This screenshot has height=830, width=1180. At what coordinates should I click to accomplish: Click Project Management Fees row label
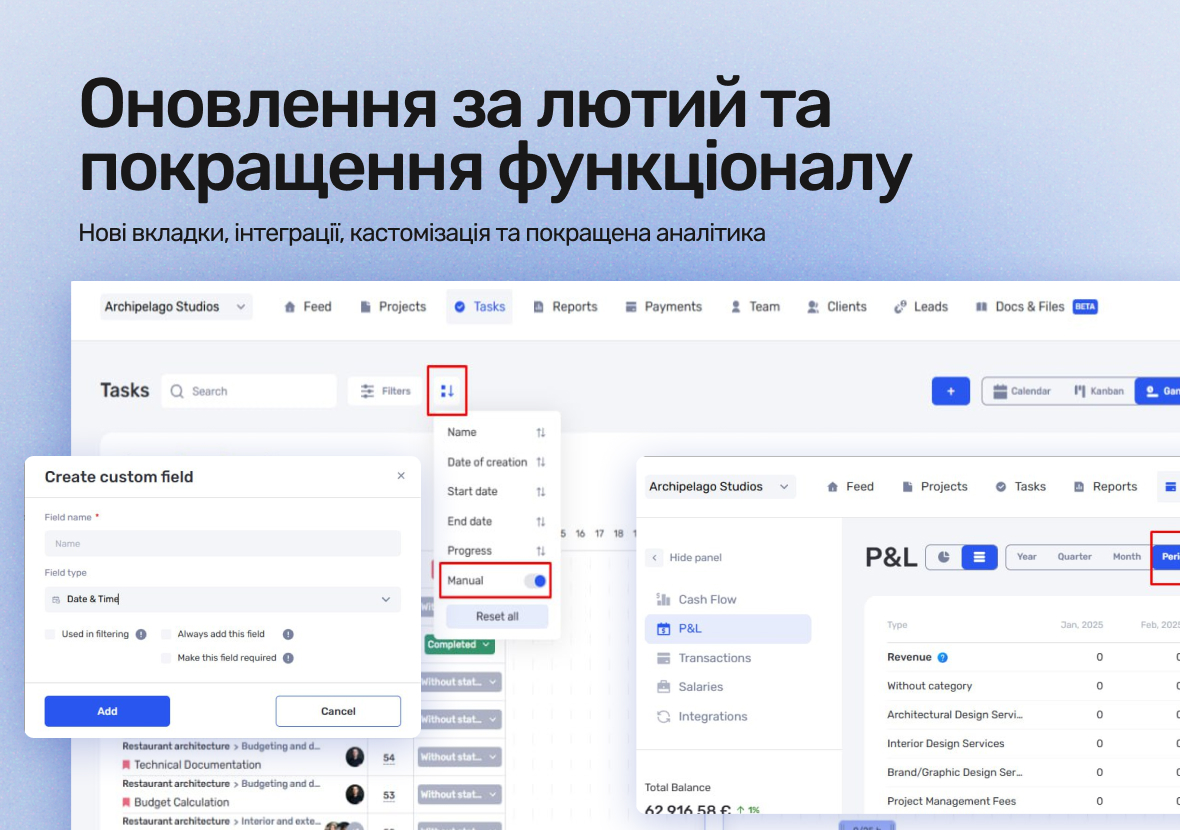click(951, 801)
